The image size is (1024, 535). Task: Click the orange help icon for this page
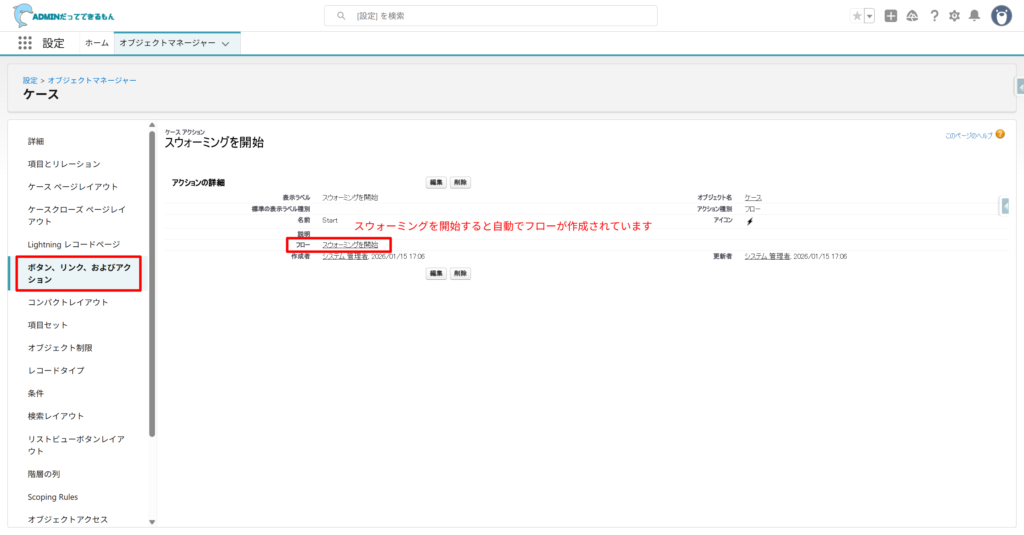(1000, 134)
